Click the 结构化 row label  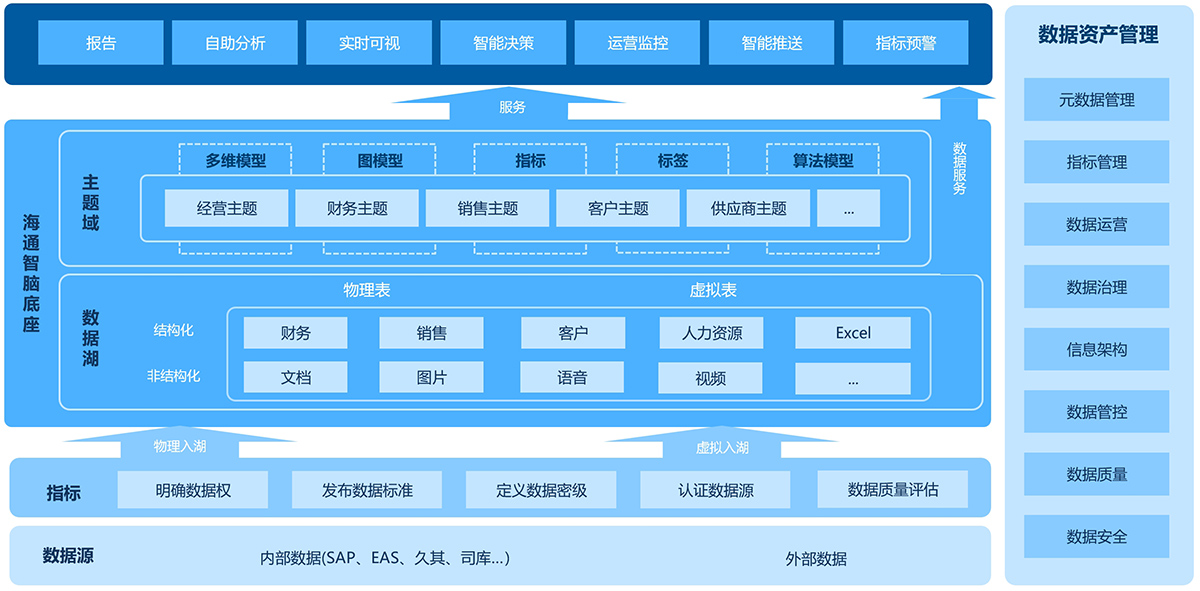tap(173, 329)
